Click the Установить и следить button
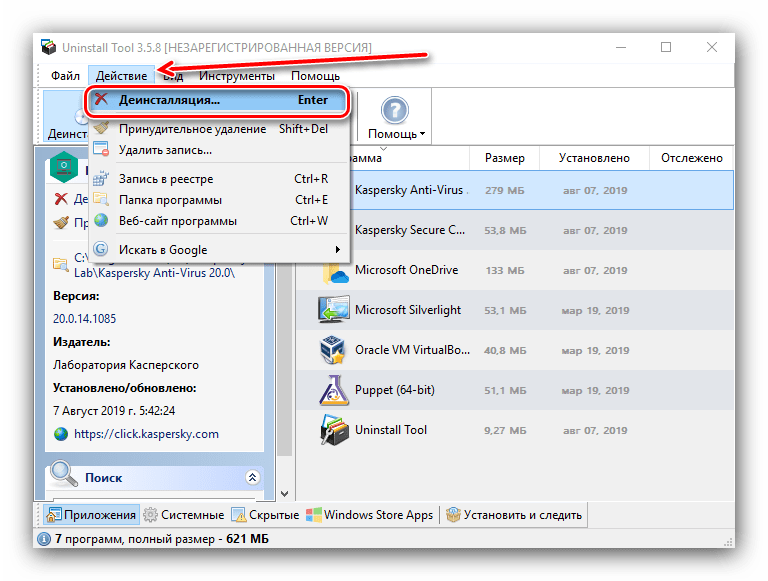The image size is (768, 581). click(x=514, y=515)
